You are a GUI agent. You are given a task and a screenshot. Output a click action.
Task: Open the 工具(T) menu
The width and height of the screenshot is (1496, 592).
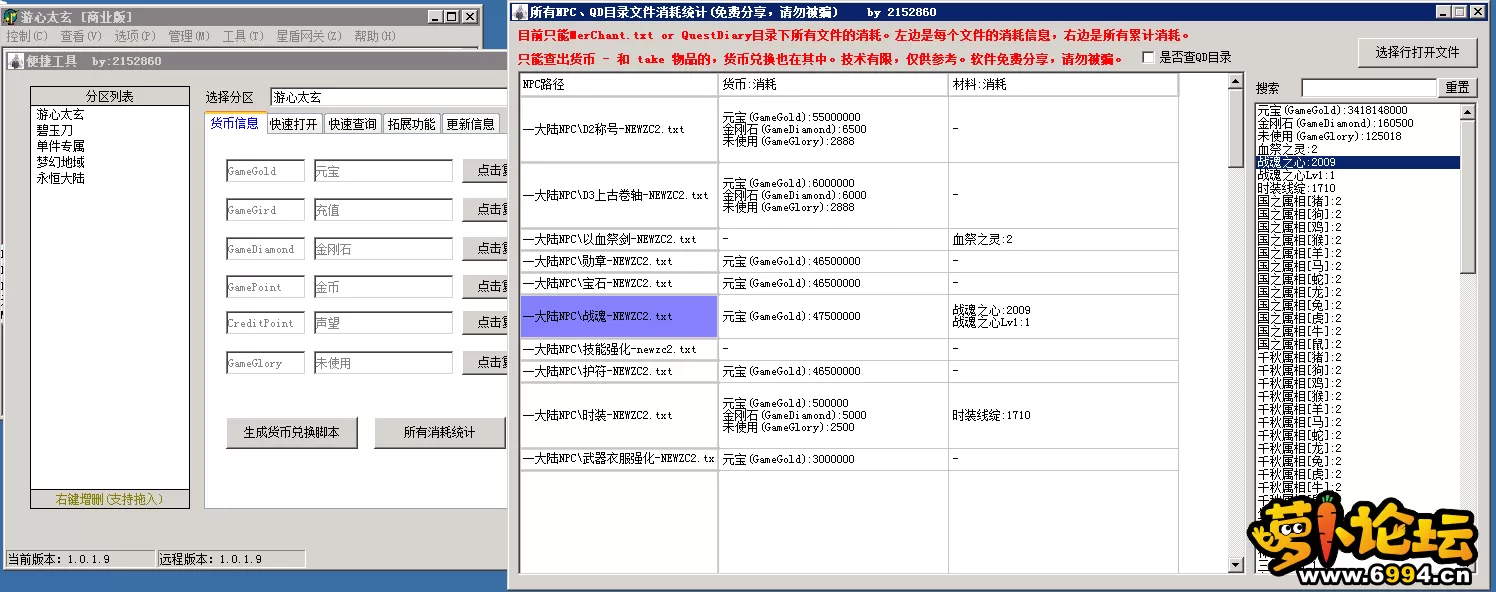243,36
